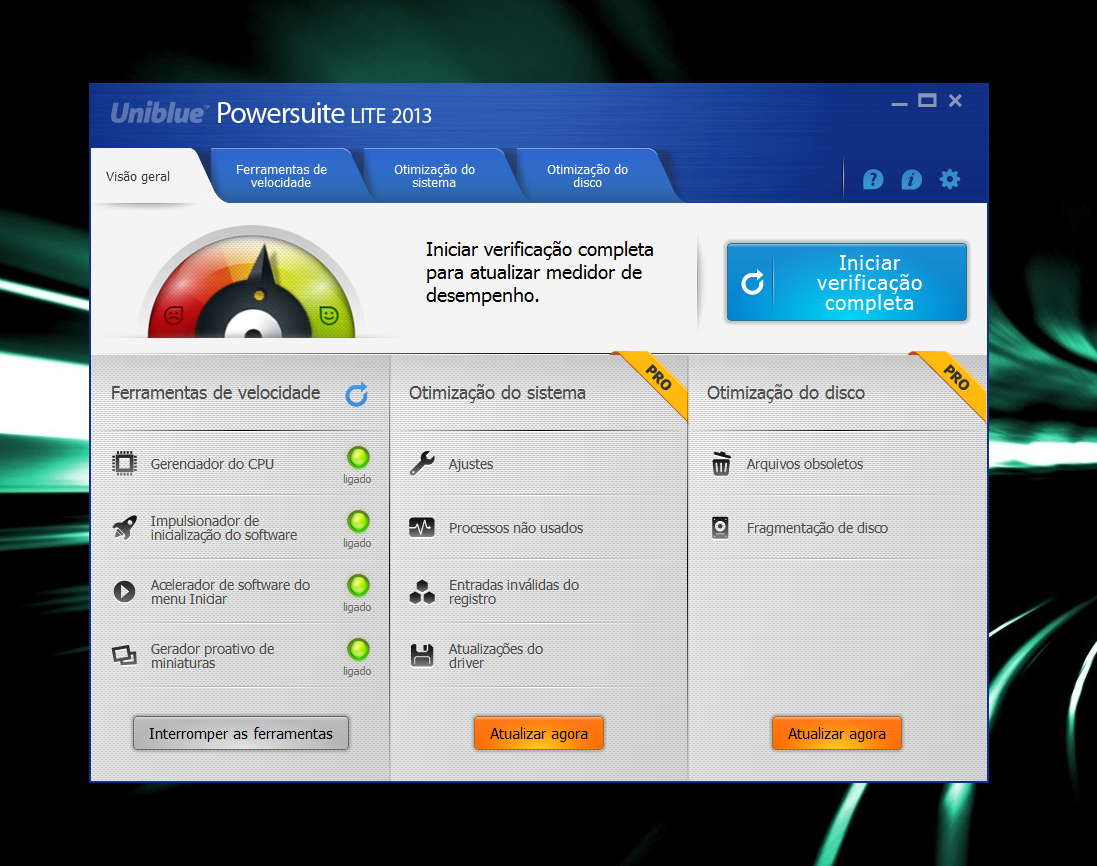Open Otimização do sistema tab
This screenshot has width=1097, height=866.
434,176
